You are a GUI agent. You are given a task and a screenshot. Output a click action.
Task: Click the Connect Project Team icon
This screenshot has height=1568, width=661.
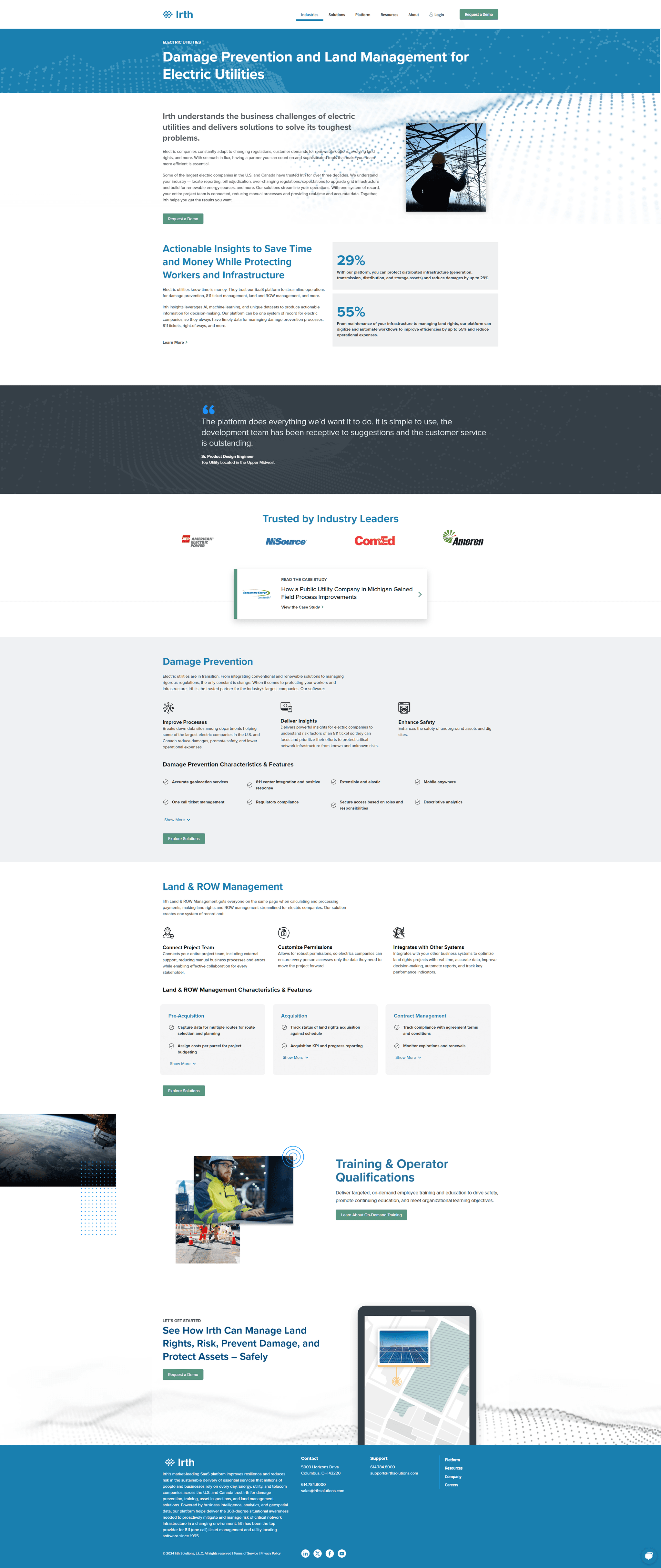tap(168, 933)
